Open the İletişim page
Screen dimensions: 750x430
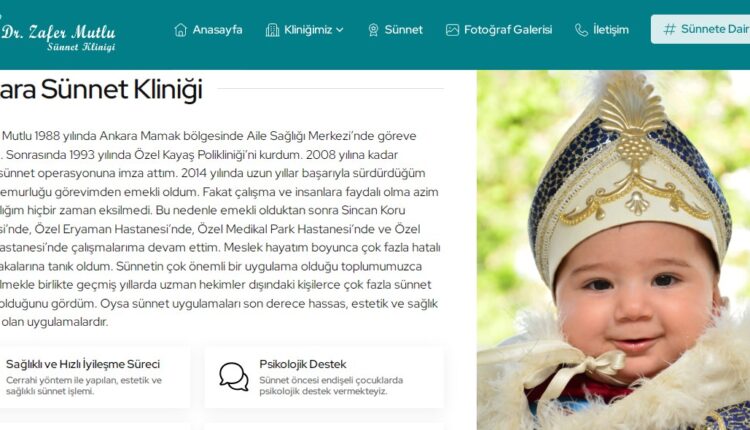pyautogui.click(x=602, y=30)
